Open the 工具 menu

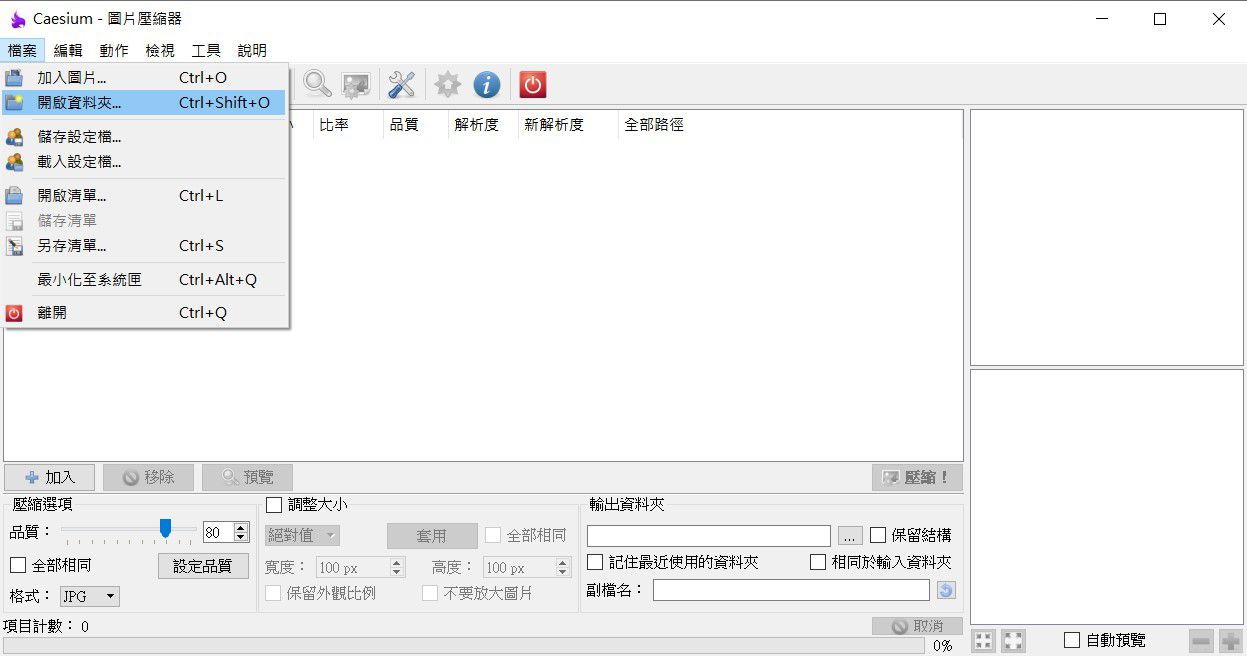click(x=206, y=50)
